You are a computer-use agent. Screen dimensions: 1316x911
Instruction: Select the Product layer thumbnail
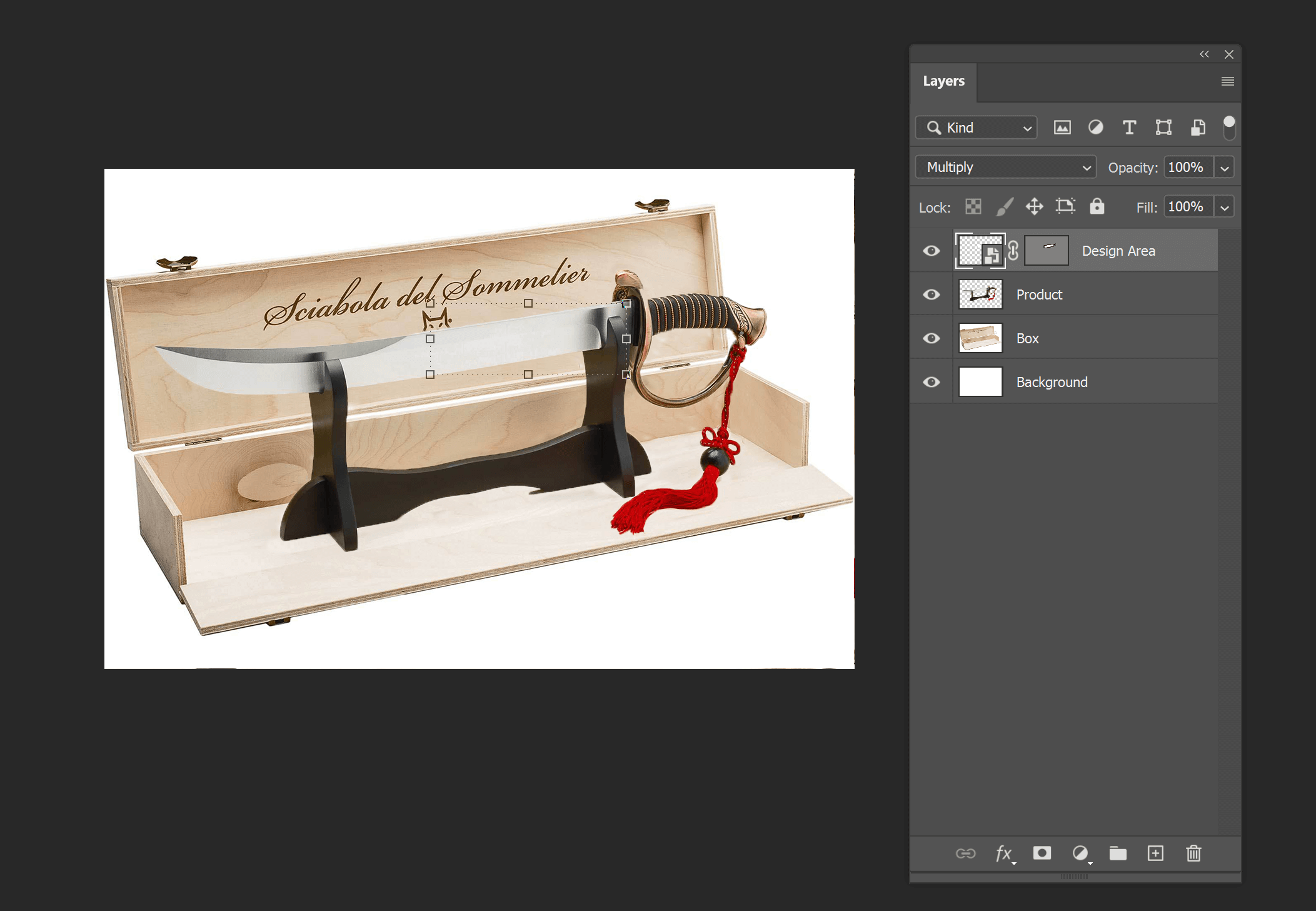coord(980,294)
